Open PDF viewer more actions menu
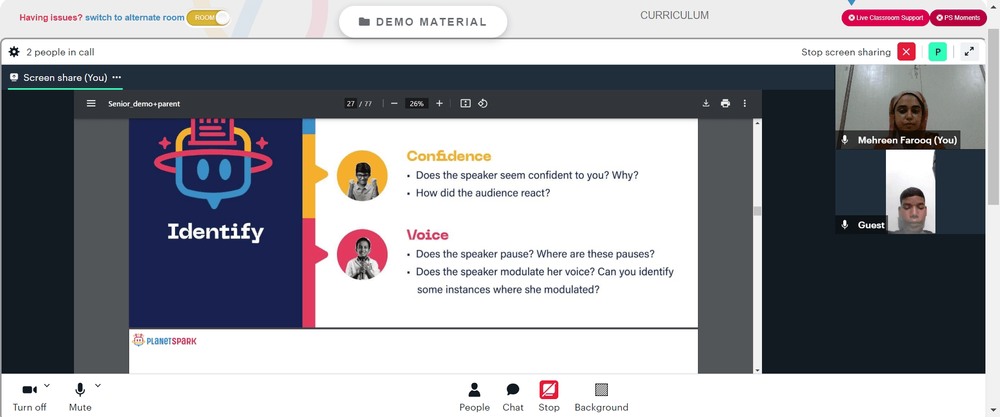 click(744, 103)
